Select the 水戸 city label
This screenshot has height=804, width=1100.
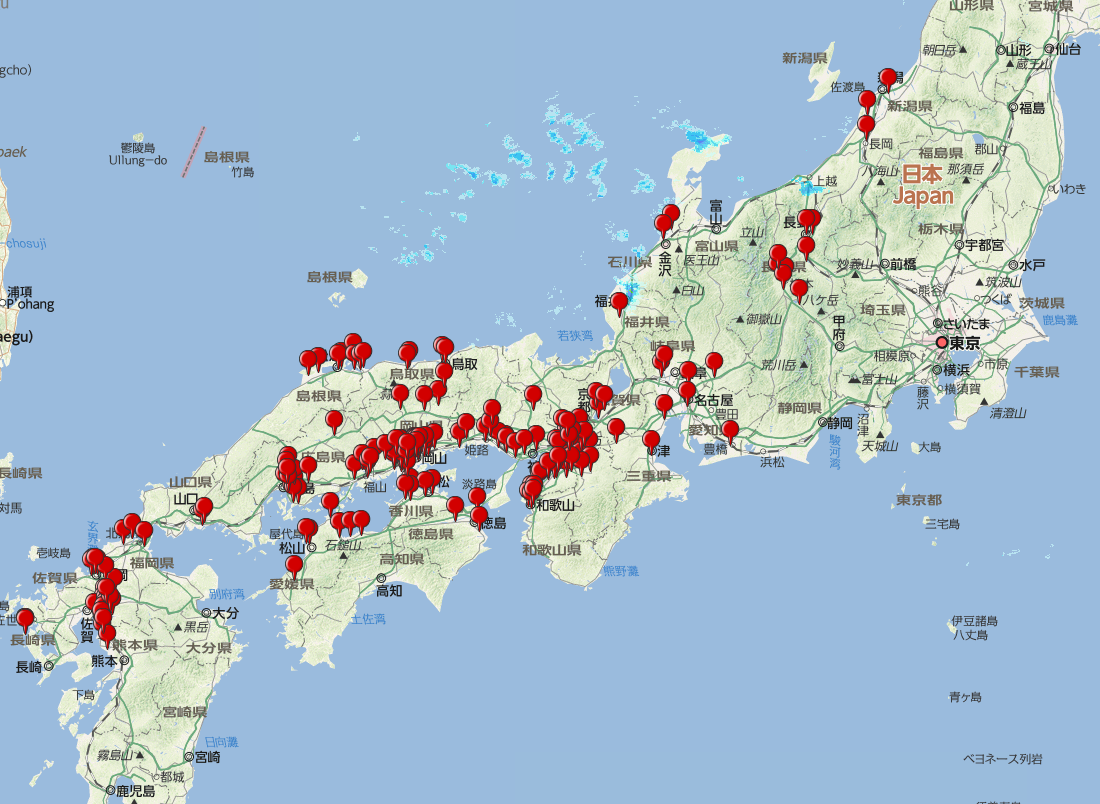coord(1032,264)
